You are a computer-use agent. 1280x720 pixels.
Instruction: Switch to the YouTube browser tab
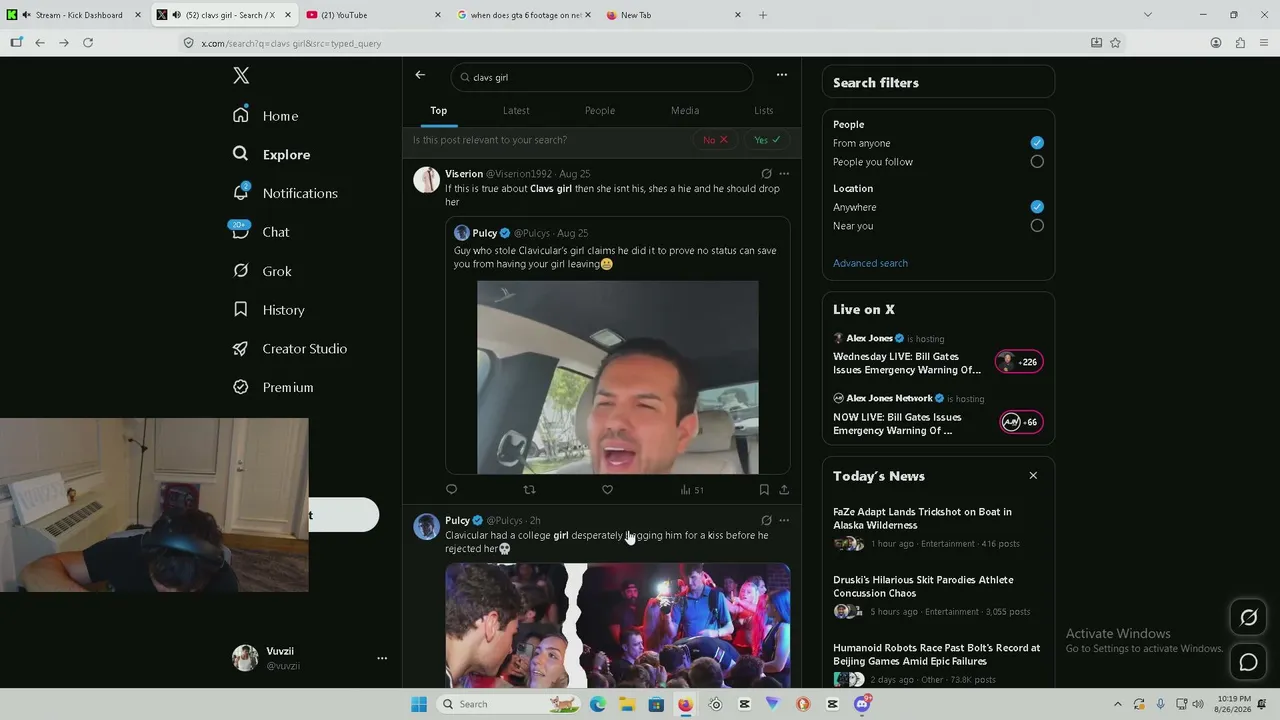point(374,15)
